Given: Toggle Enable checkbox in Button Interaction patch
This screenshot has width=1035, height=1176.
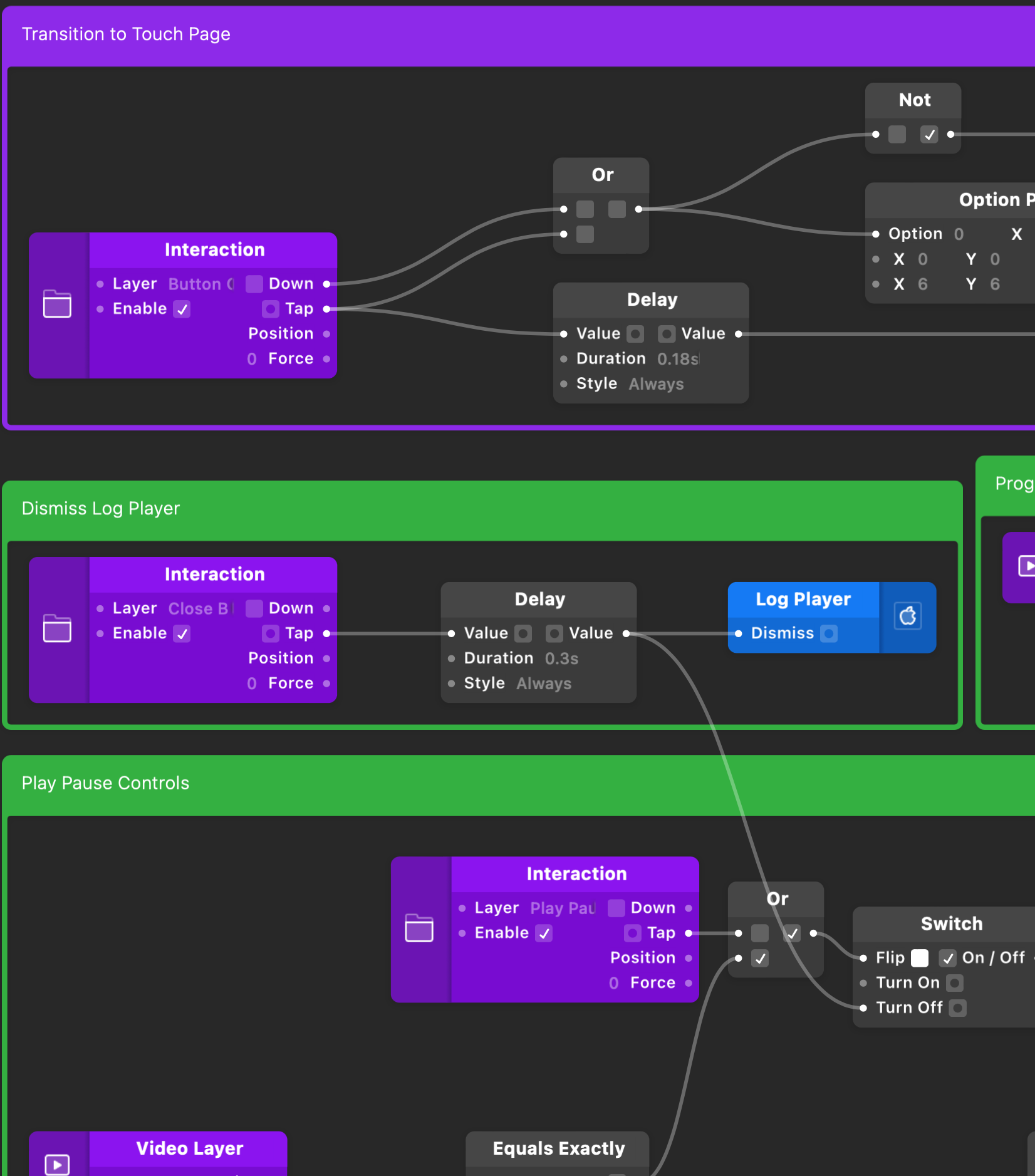Looking at the screenshot, I should tap(182, 310).
